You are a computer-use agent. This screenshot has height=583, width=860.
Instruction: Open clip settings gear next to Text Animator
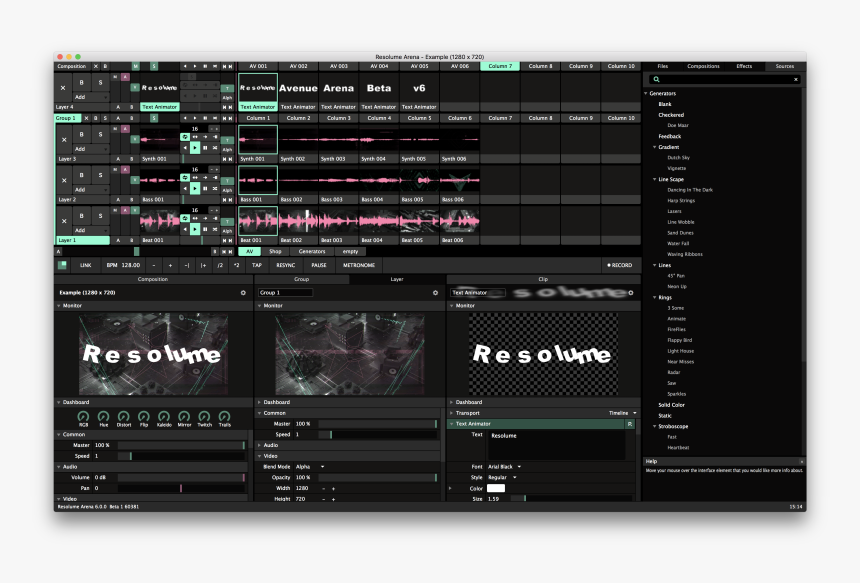[631, 293]
